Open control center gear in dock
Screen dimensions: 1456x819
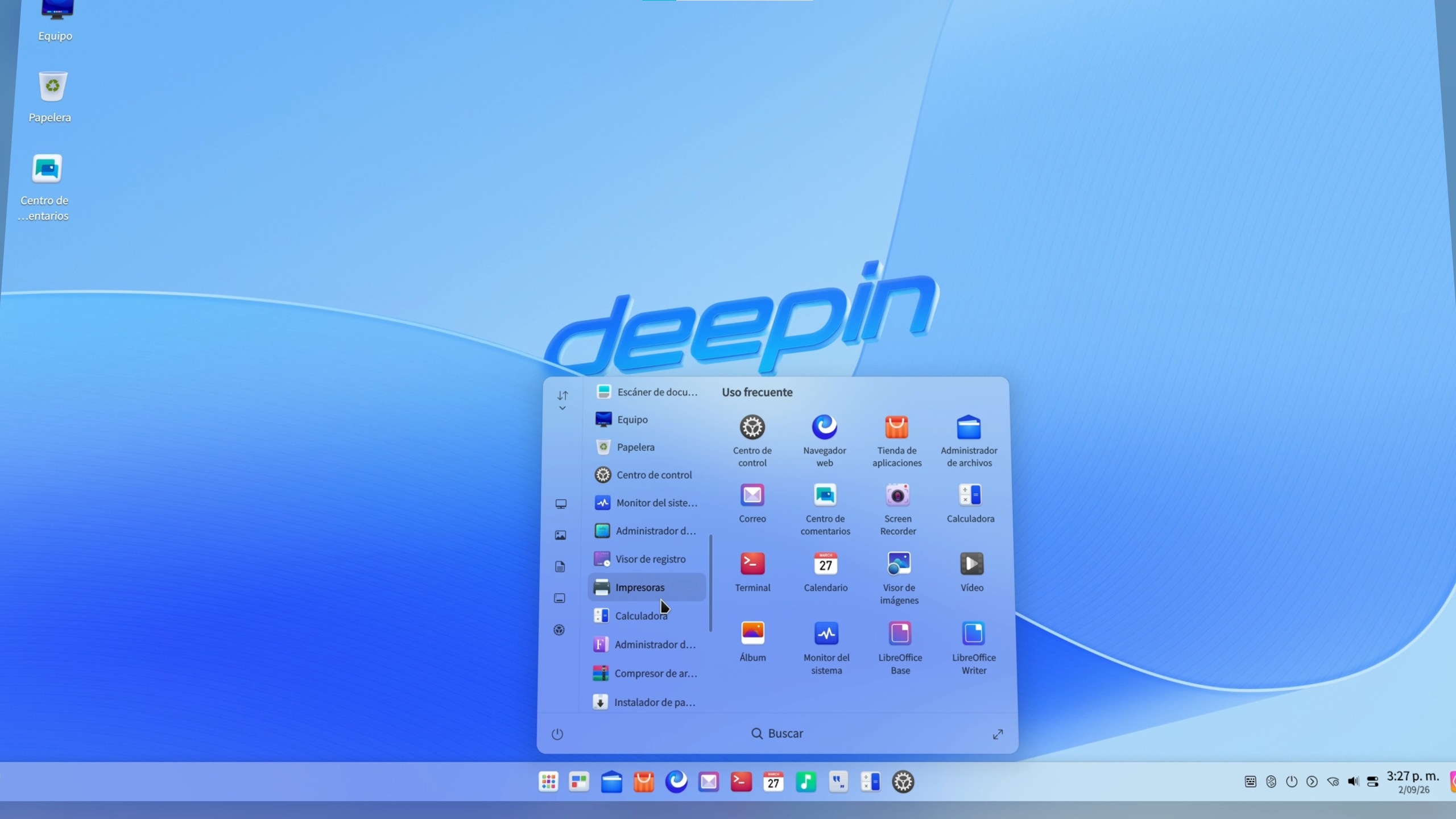[903, 782]
